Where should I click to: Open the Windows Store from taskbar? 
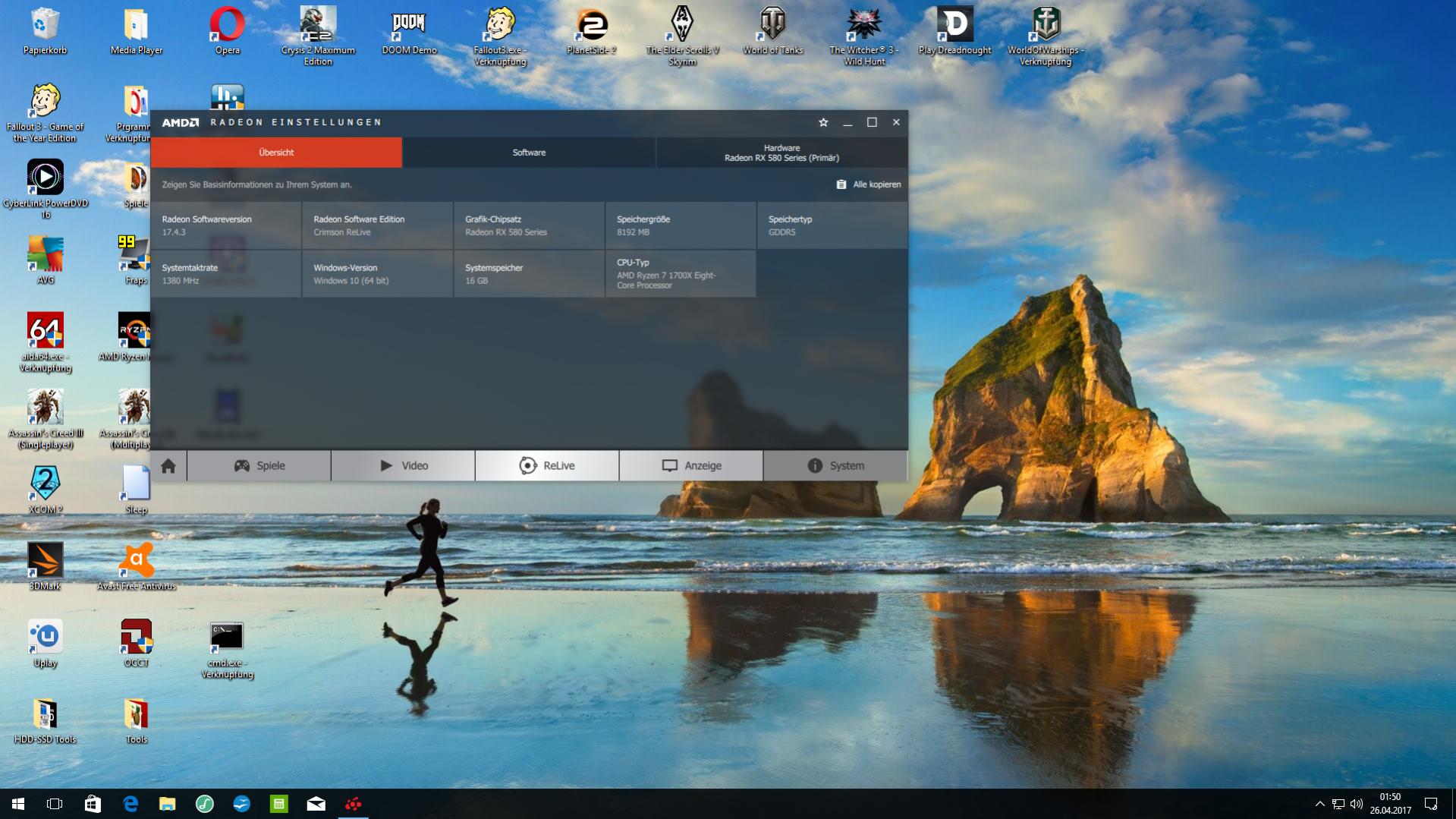pos(93,804)
